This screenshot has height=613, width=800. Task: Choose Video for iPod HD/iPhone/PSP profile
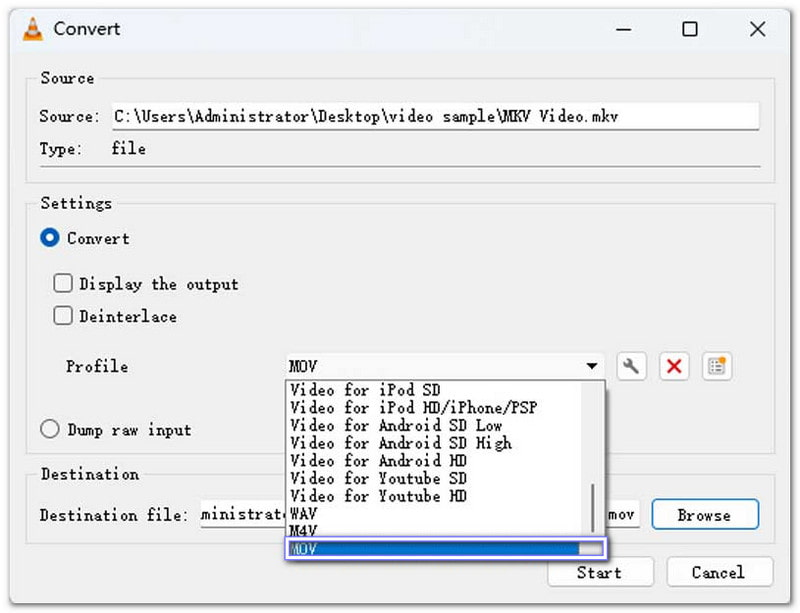(x=434, y=408)
